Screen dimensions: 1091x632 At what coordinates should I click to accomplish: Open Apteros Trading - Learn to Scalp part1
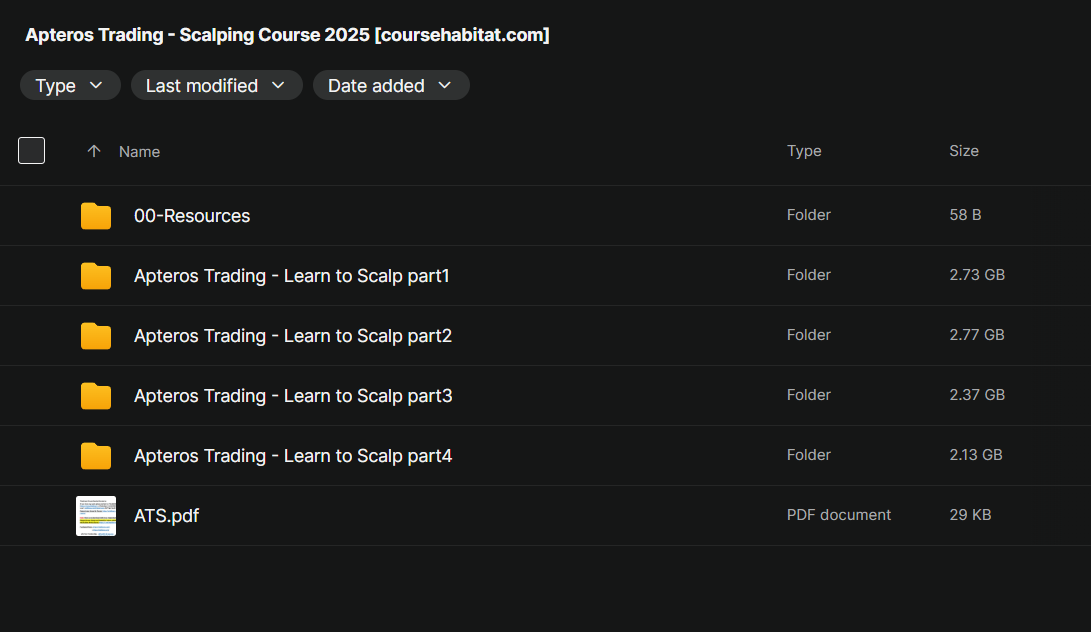pos(292,276)
